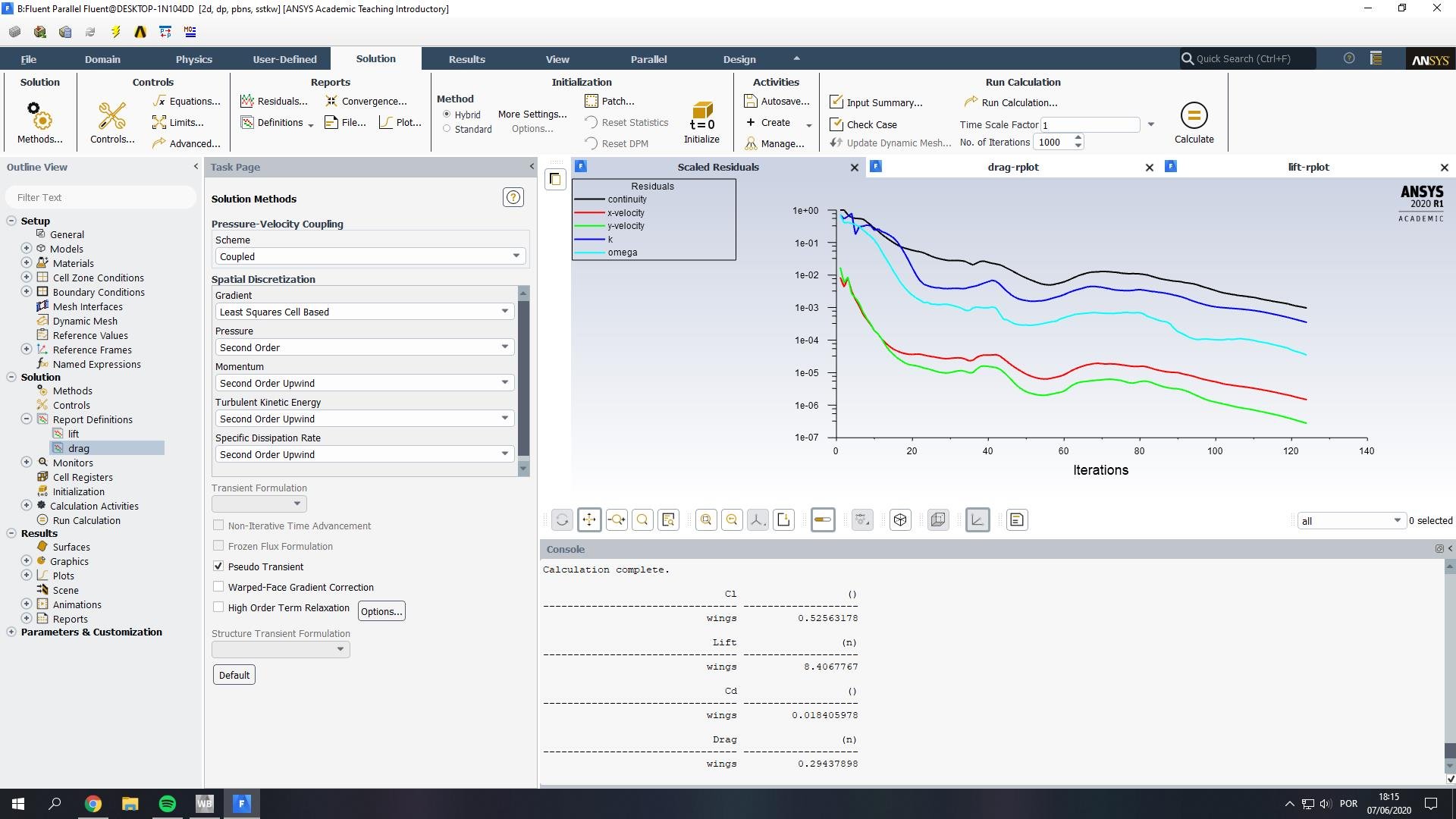The width and height of the screenshot is (1456, 819).
Task: Enable Warped-Face Gradient Correction
Action: click(x=218, y=587)
